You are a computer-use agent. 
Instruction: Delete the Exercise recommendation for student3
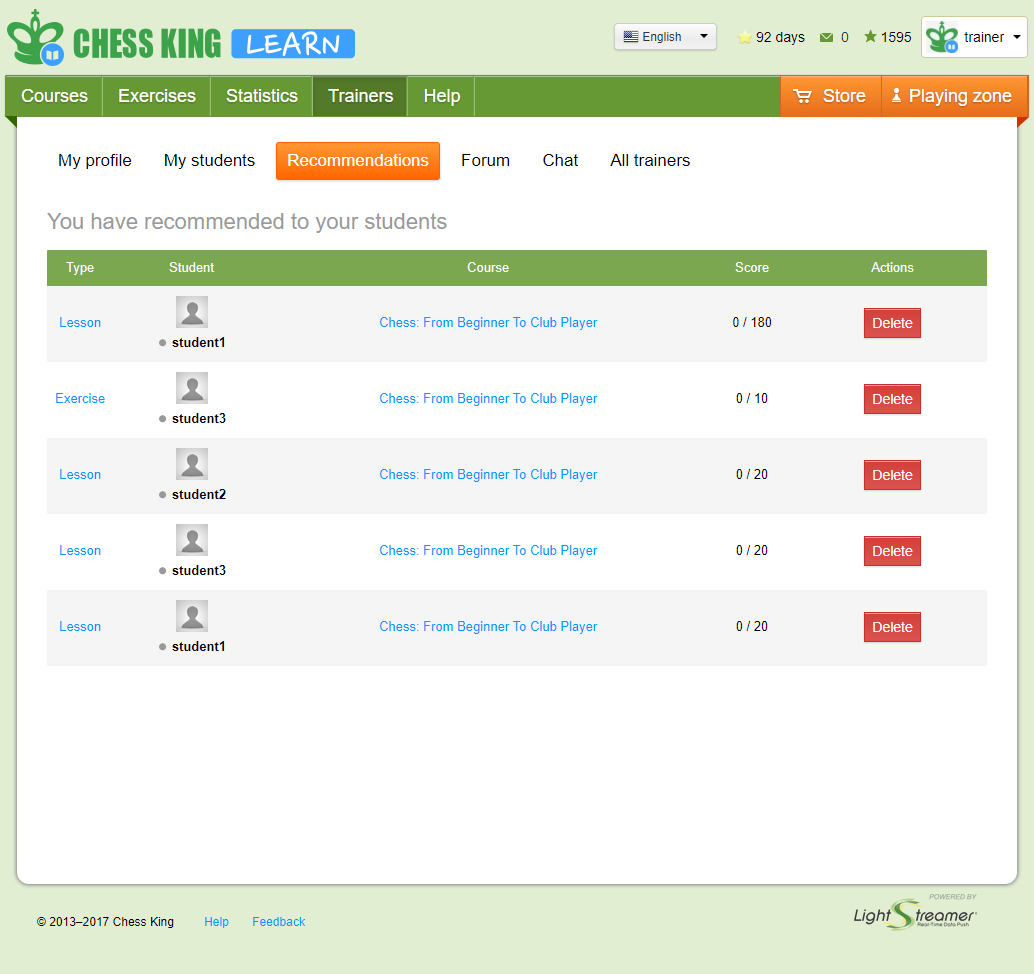(x=892, y=399)
